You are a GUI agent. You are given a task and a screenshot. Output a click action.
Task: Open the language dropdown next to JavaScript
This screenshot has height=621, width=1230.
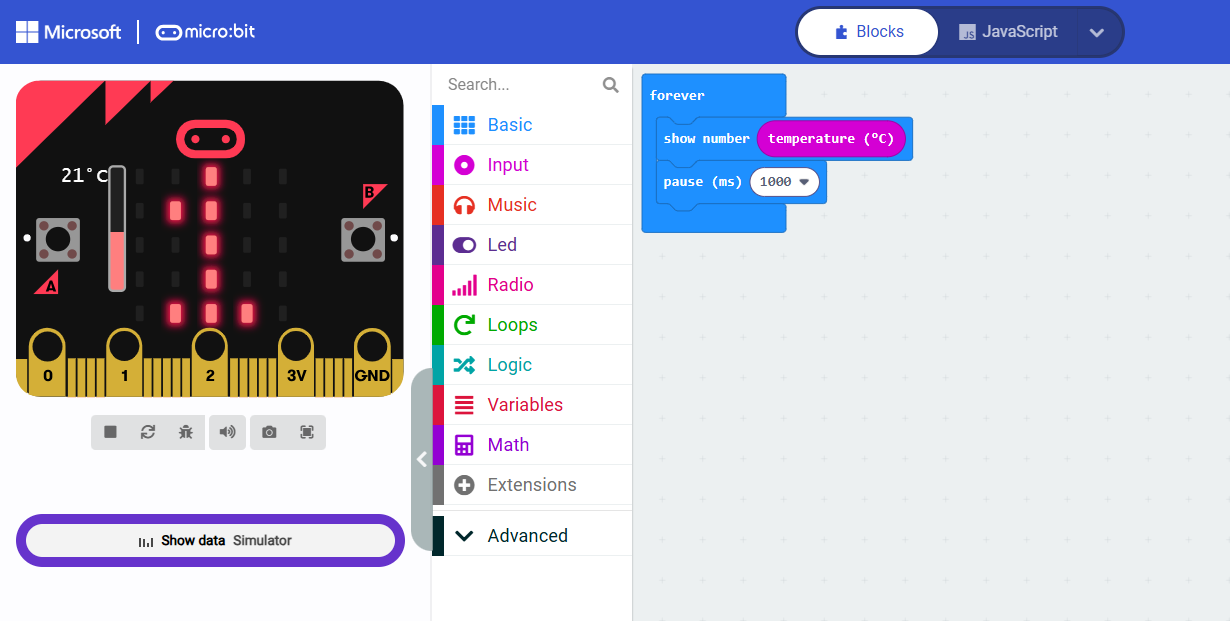click(1097, 32)
